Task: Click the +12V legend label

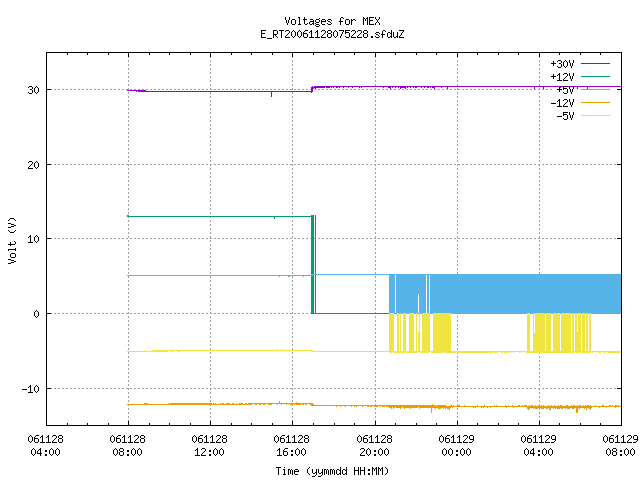Action: [562, 77]
